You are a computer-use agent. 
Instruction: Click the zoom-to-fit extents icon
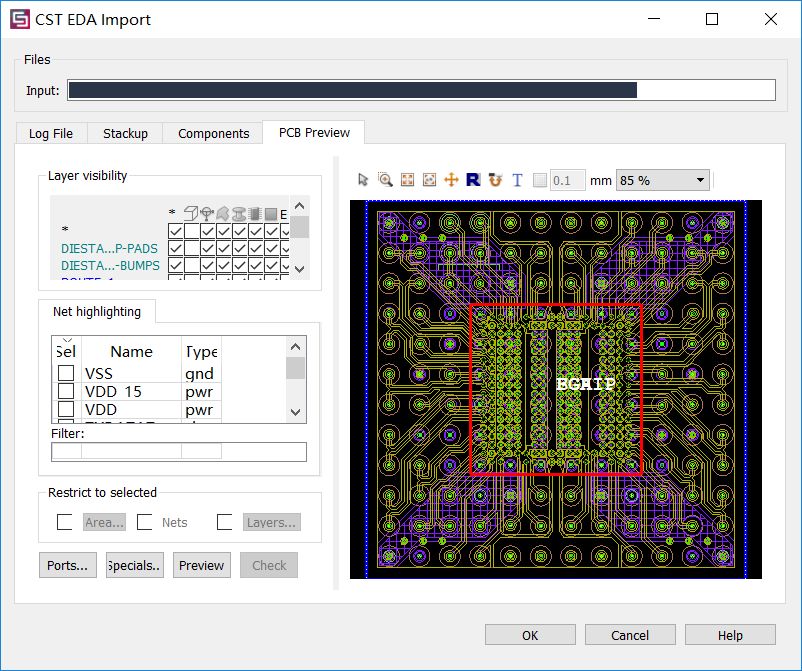tap(407, 180)
